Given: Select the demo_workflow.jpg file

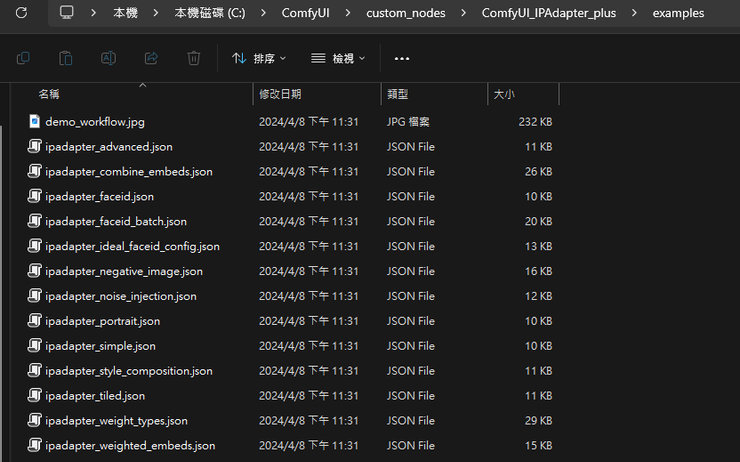Looking at the screenshot, I should point(95,122).
